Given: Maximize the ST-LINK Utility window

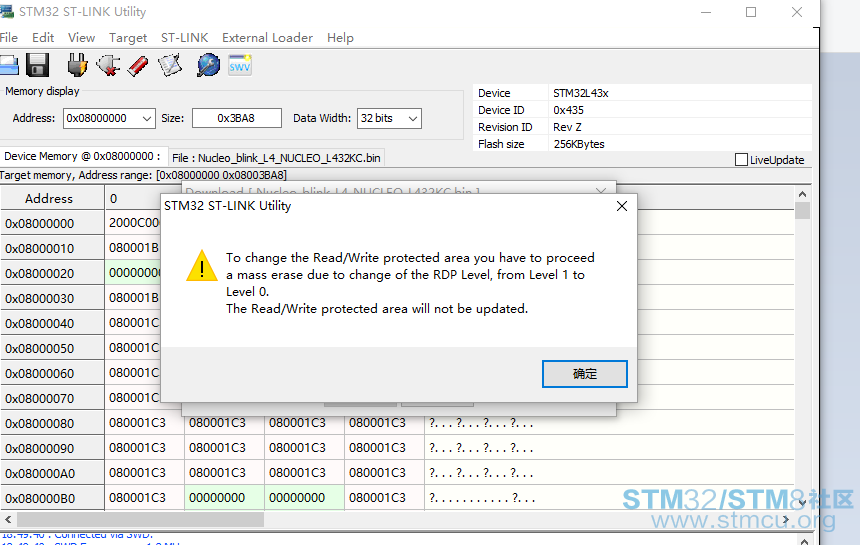Looking at the screenshot, I should (x=751, y=12).
